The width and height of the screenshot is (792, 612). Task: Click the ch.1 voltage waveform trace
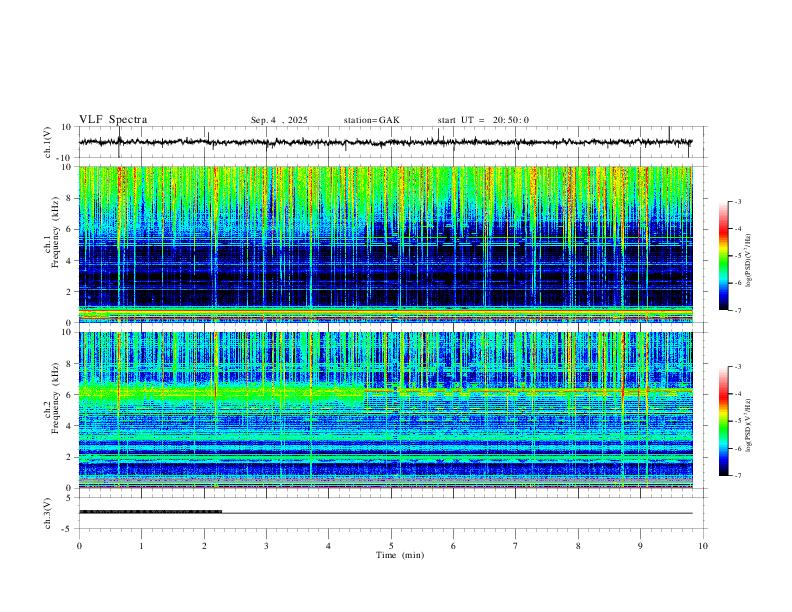(385, 142)
